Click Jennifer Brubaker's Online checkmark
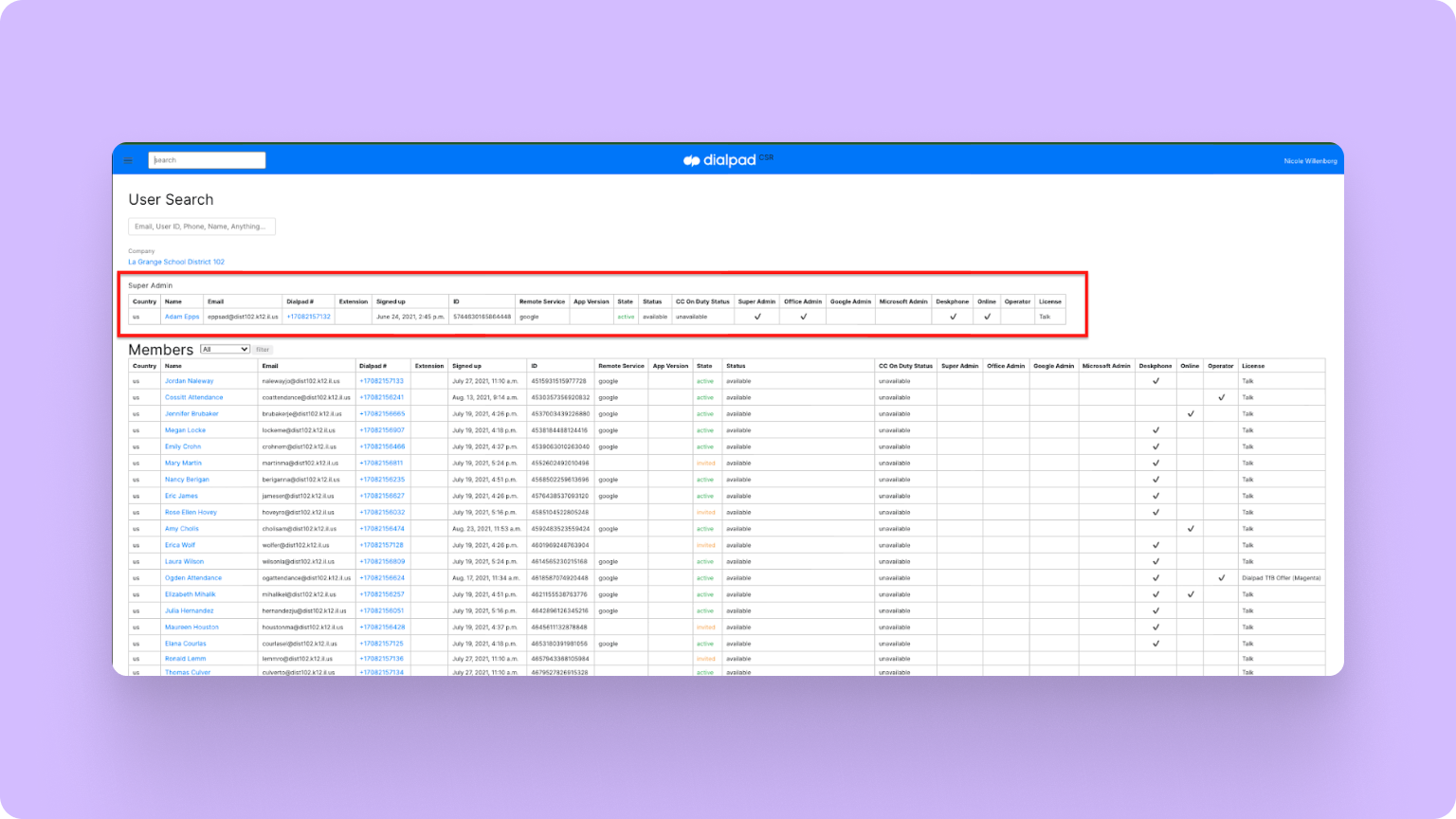 [1190, 413]
